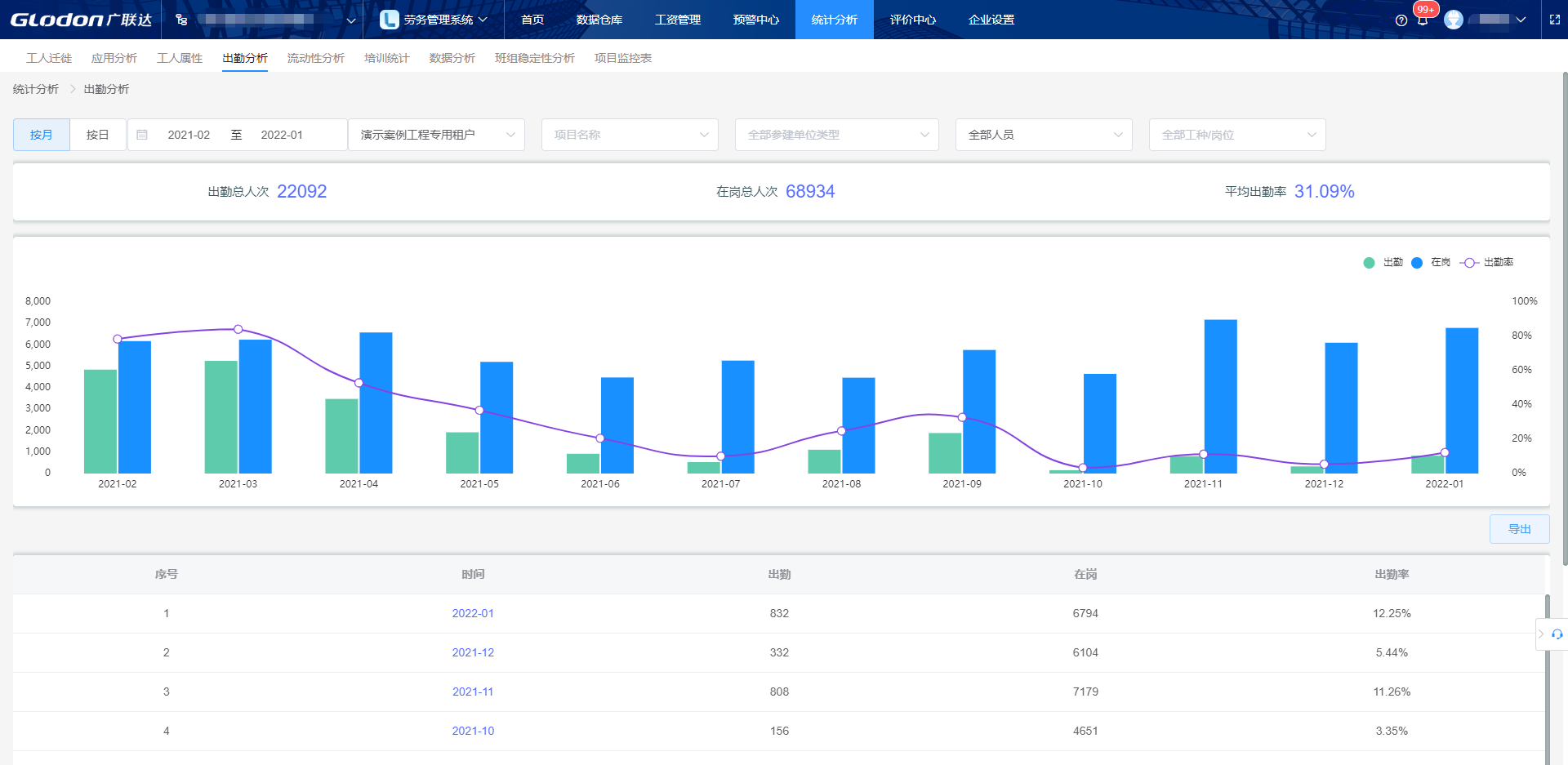
Task: Toggle the 出勤 legend series
Action: 1384,262
